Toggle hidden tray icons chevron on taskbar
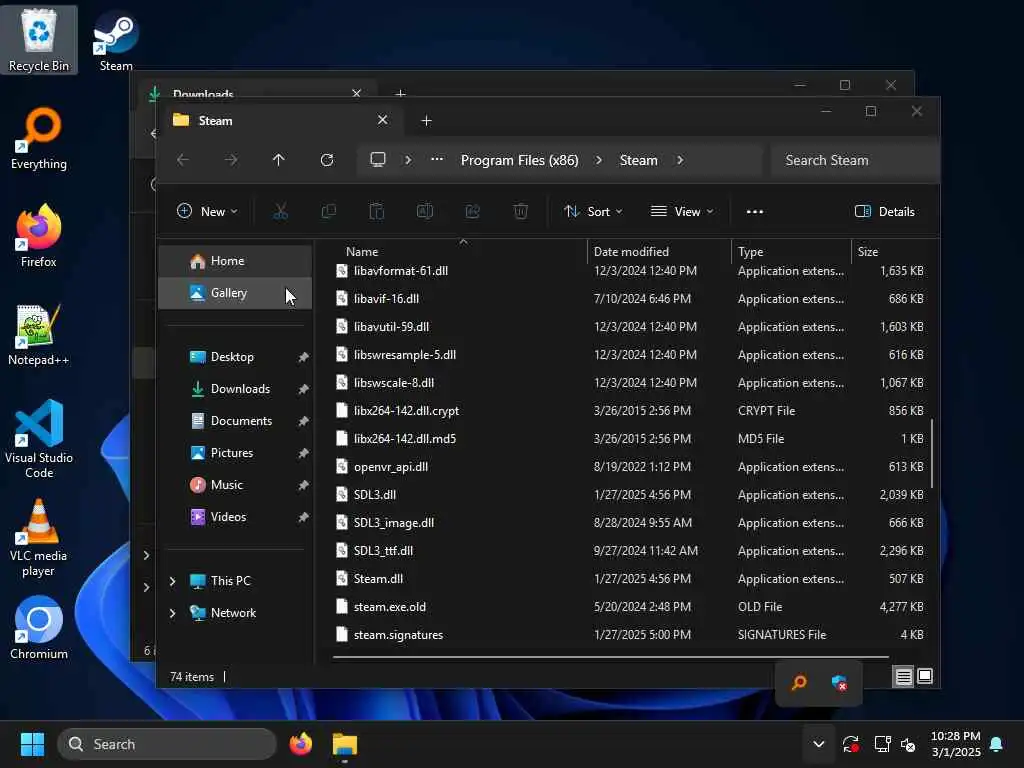This screenshot has height=768, width=1024. point(818,744)
